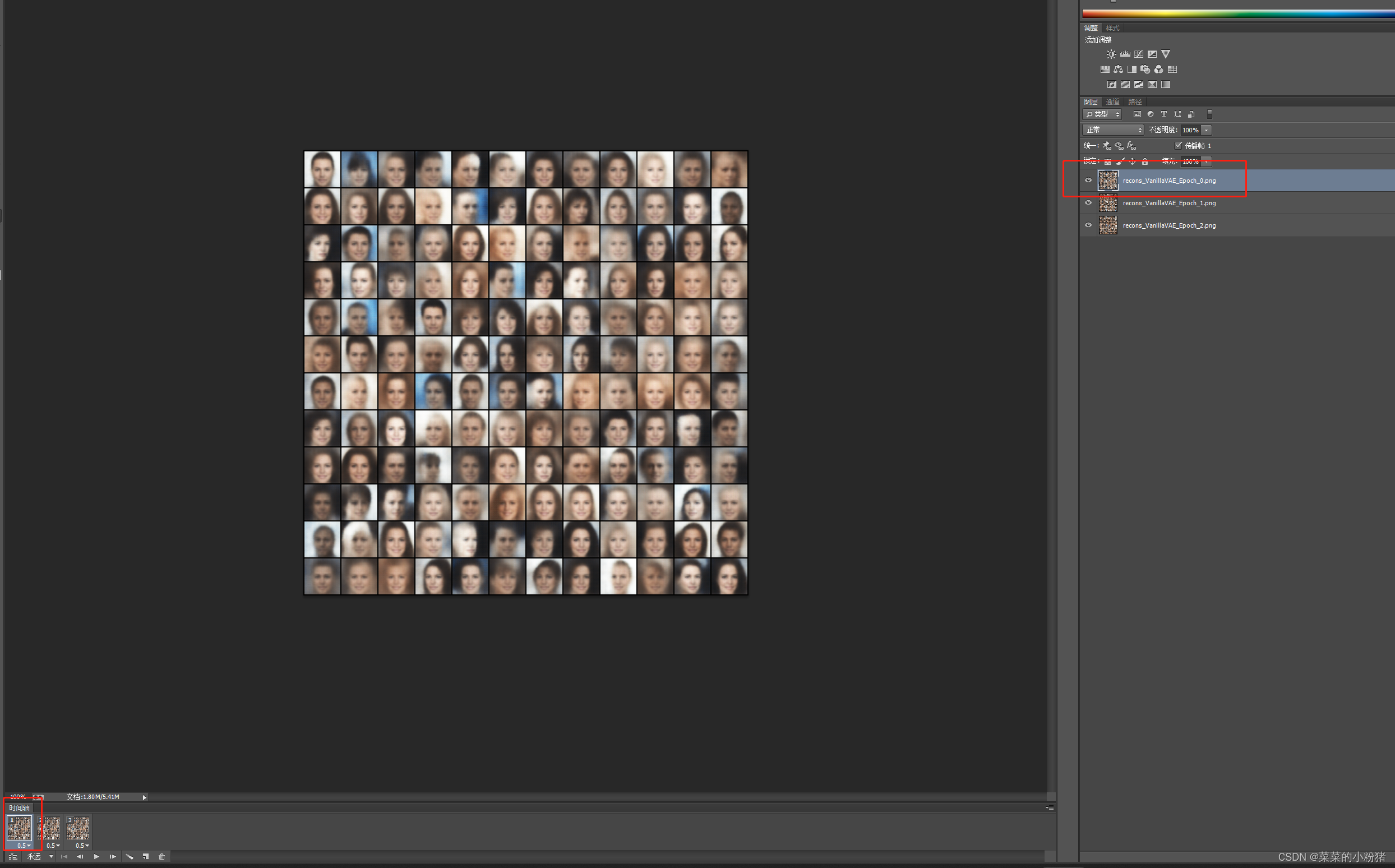
Task: Duplicate the selected animation frame
Action: pyautogui.click(x=146, y=857)
